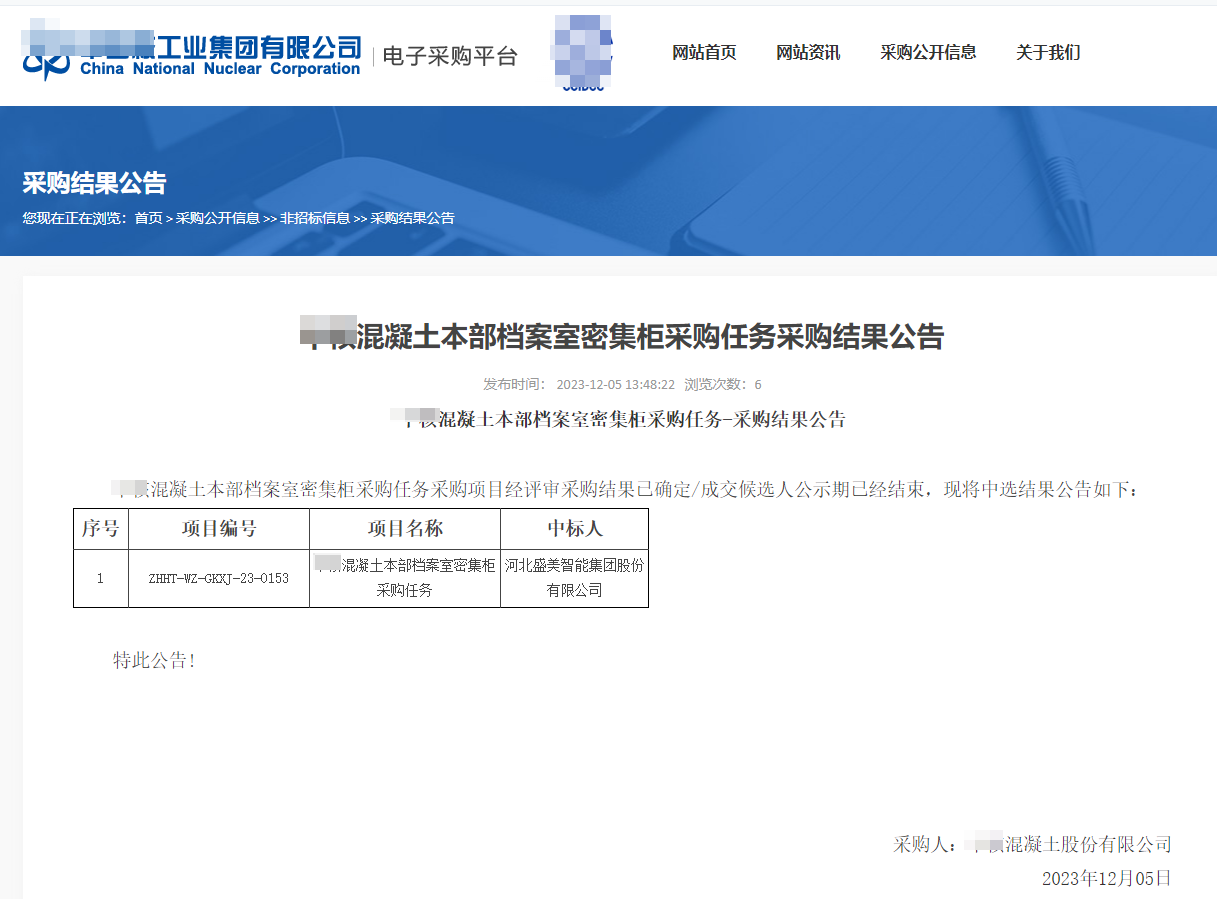Click the main announcement title heading
This screenshot has height=899, width=1217.
(x=622, y=336)
